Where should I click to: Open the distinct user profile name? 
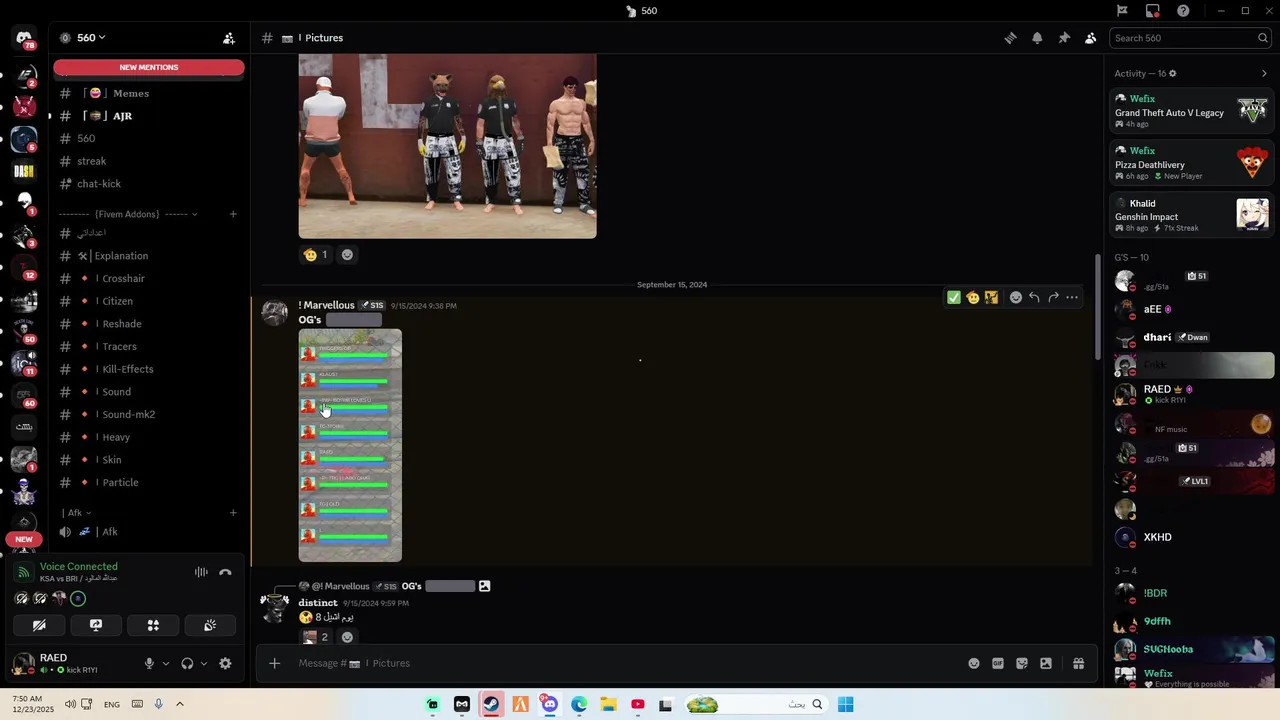(318, 603)
